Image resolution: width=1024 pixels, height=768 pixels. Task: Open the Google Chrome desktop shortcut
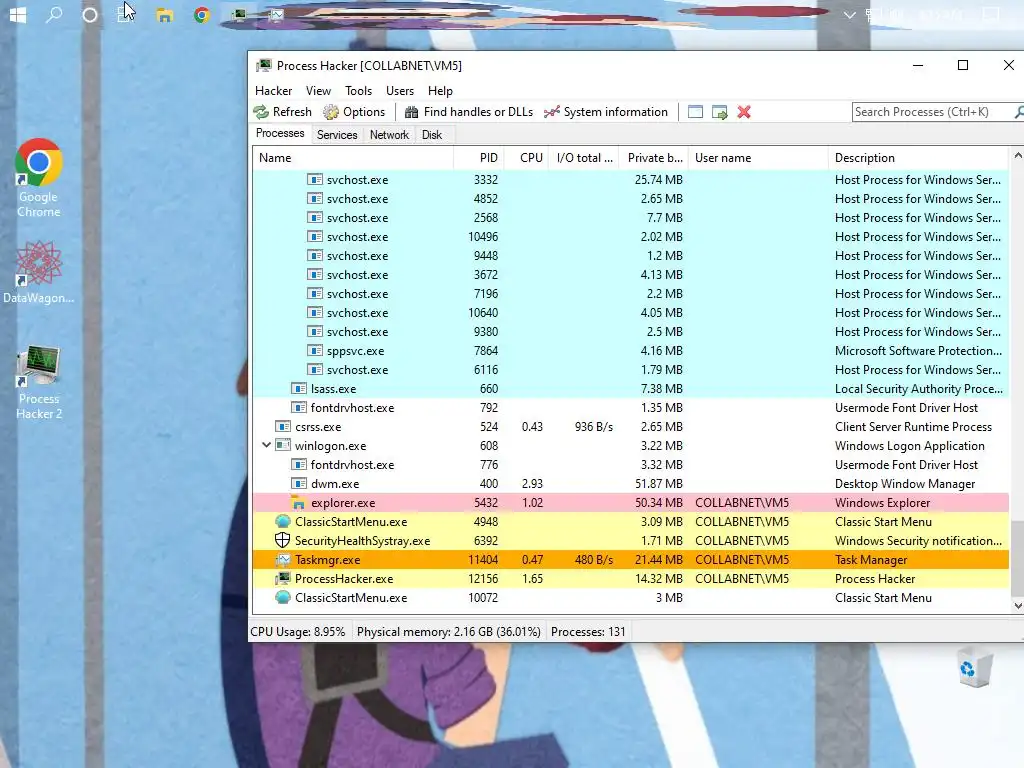(x=39, y=178)
